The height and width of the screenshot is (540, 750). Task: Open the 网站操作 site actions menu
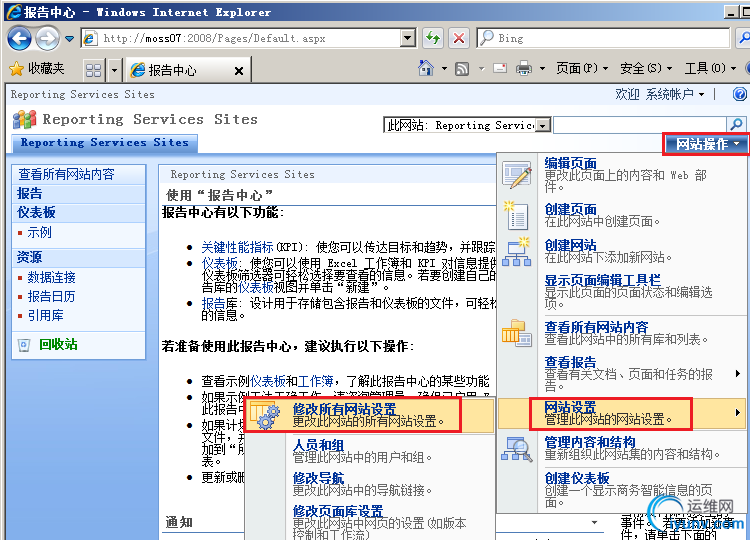(x=706, y=144)
